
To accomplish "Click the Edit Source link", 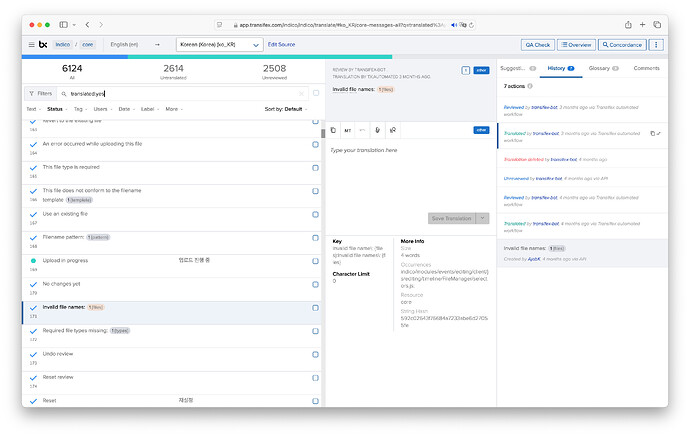I will point(281,44).
